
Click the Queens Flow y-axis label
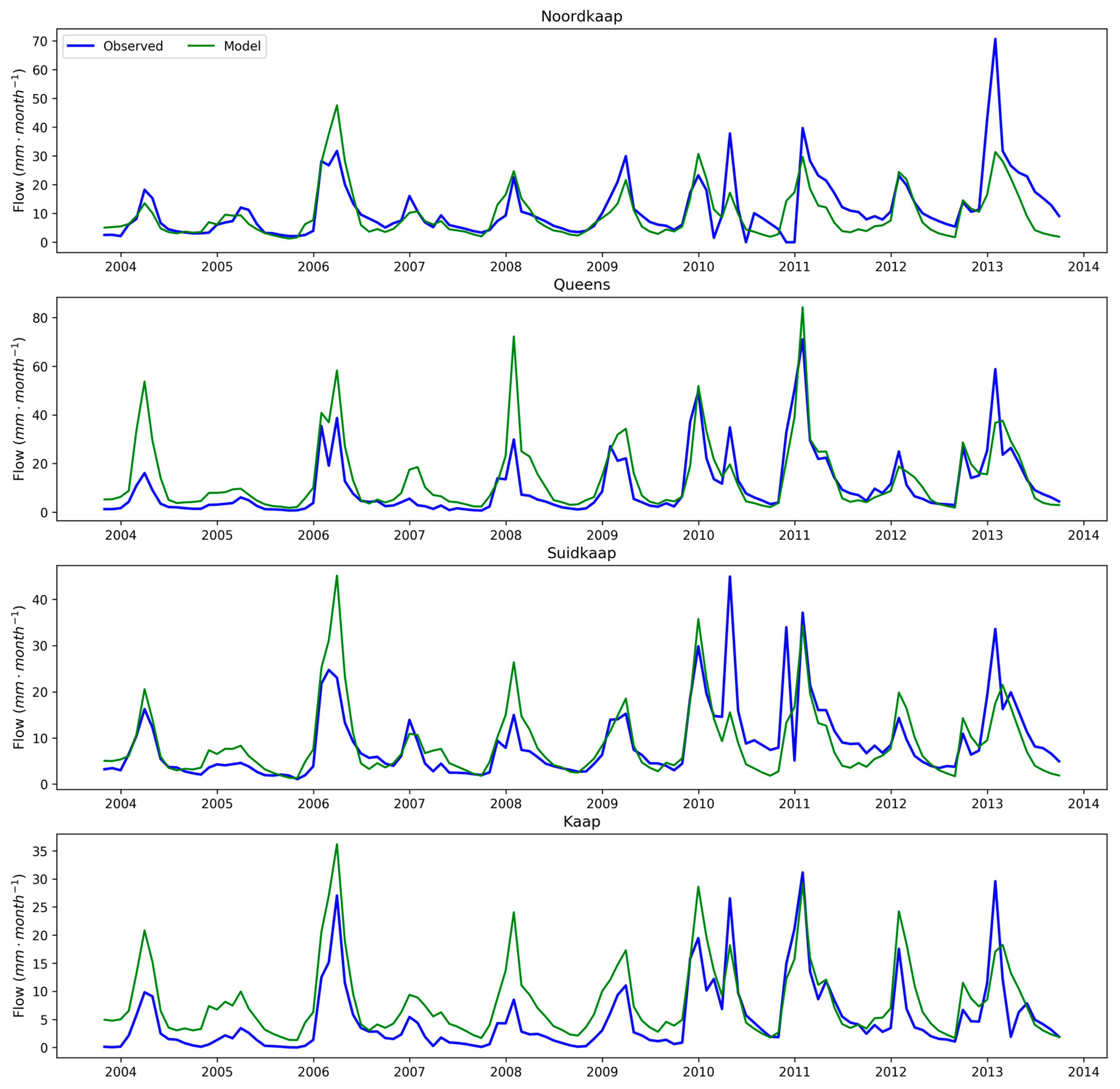click(x=19, y=408)
